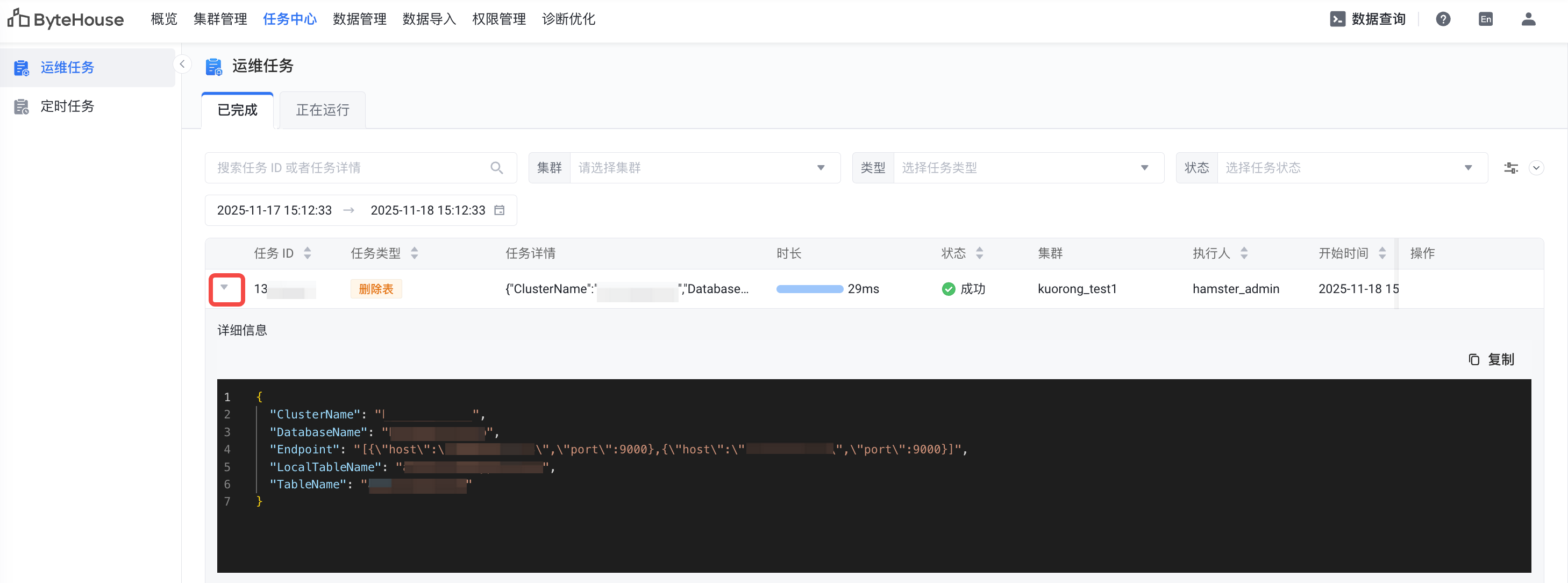The height and width of the screenshot is (583, 1568).
Task: Open 定时任务 in the sidebar
Action: (x=67, y=106)
